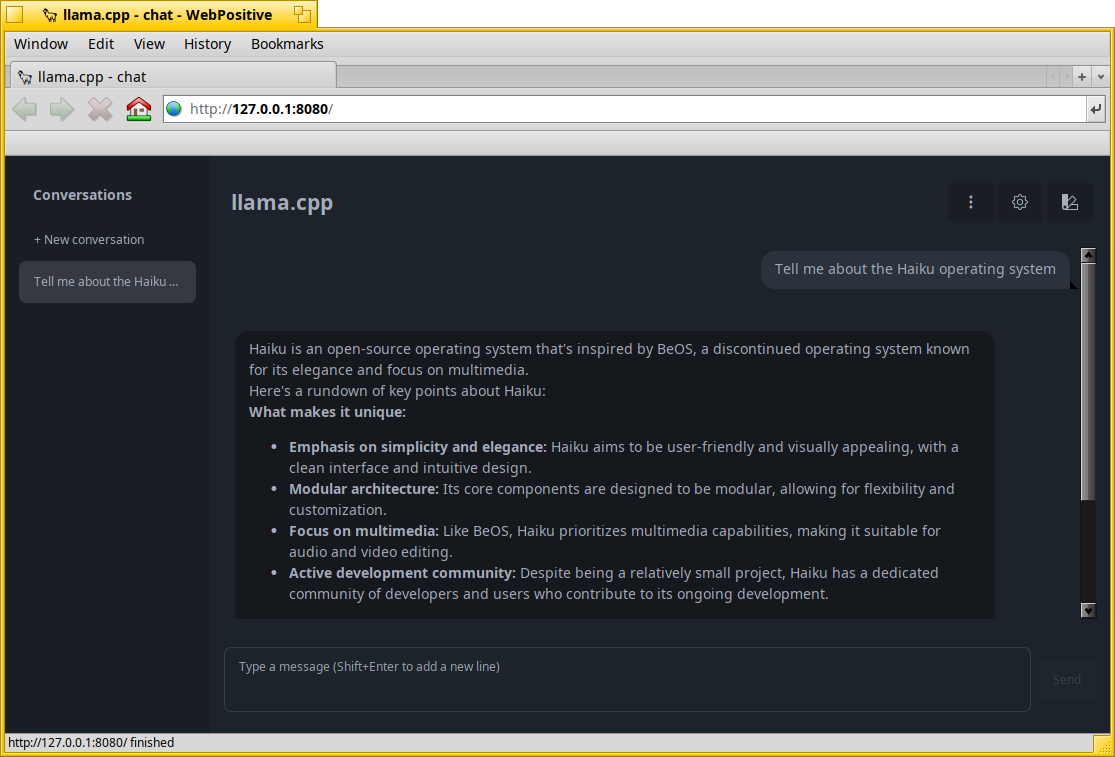Click the close box in title tab
The height and width of the screenshot is (757, 1115).
click(x=14, y=14)
